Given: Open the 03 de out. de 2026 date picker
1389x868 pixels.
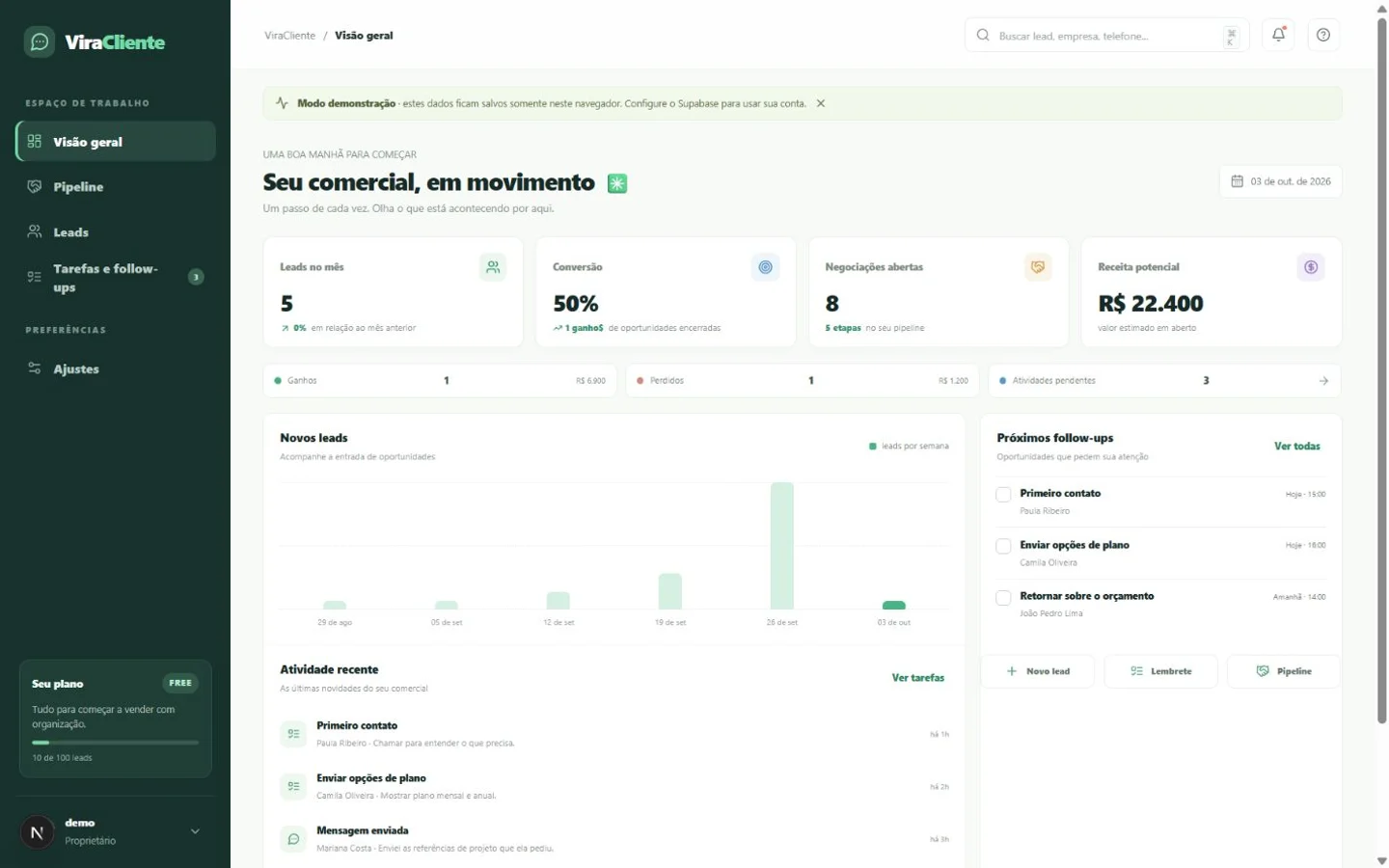Looking at the screenshot, I should coord(1281,181).
